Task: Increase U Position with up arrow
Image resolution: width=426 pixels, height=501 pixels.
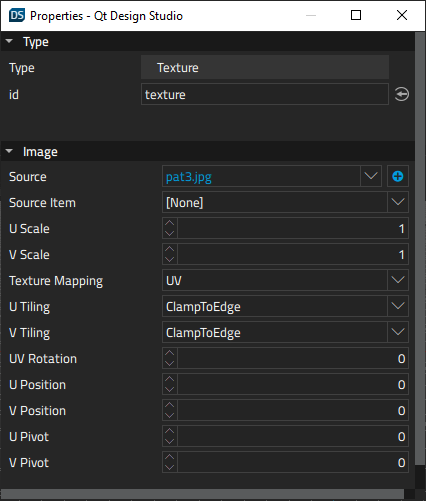Action: tap(170, 379)
